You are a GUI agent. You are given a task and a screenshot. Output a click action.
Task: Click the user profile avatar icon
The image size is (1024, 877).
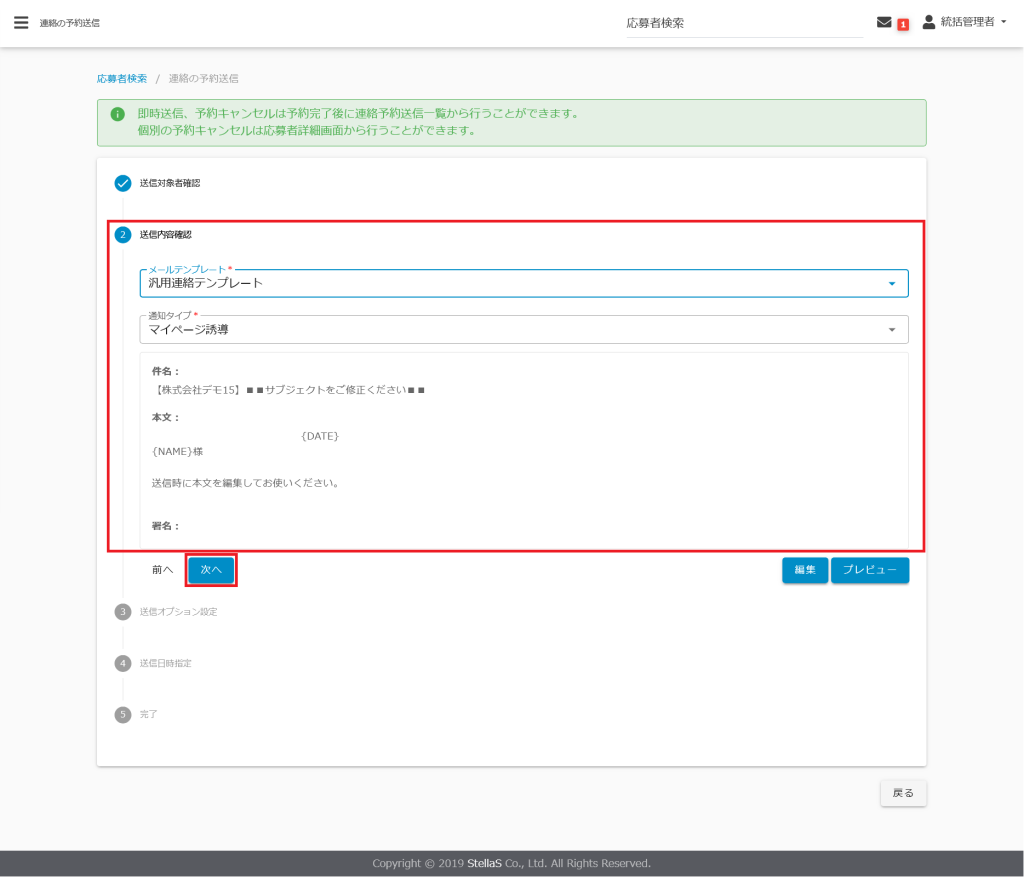point(929,22)
